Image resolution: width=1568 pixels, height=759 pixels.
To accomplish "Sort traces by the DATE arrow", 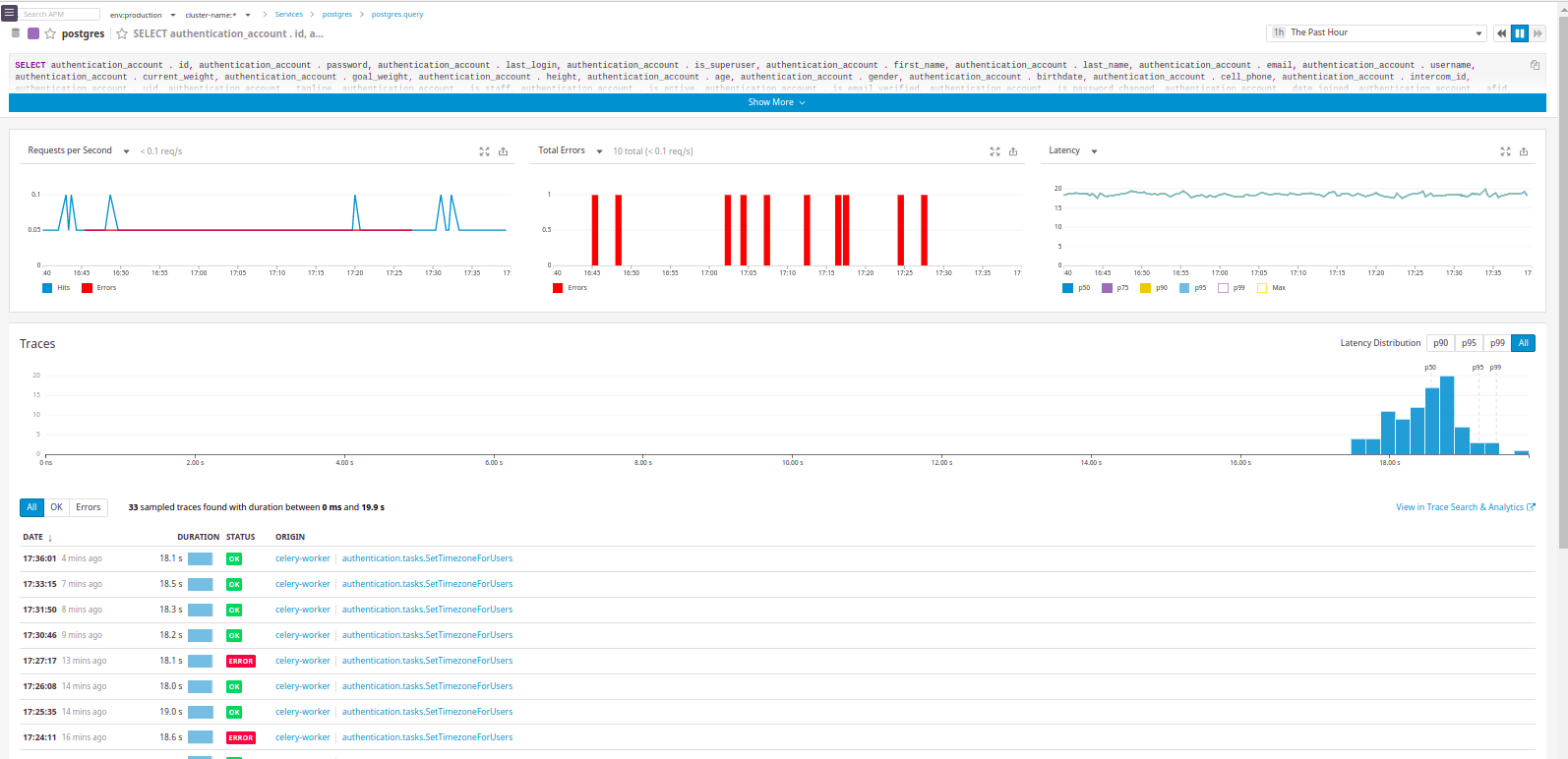I will 50,538.
